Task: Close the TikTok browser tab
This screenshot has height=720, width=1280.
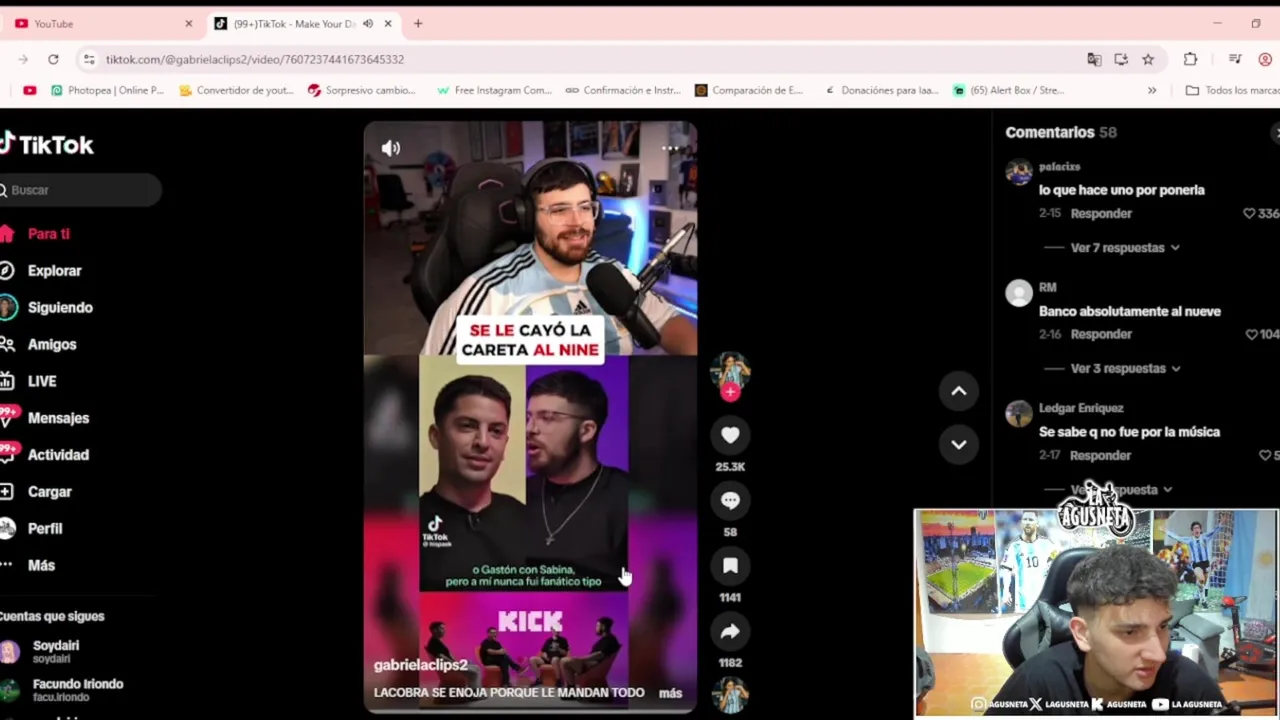Action: tap(388, 23)
